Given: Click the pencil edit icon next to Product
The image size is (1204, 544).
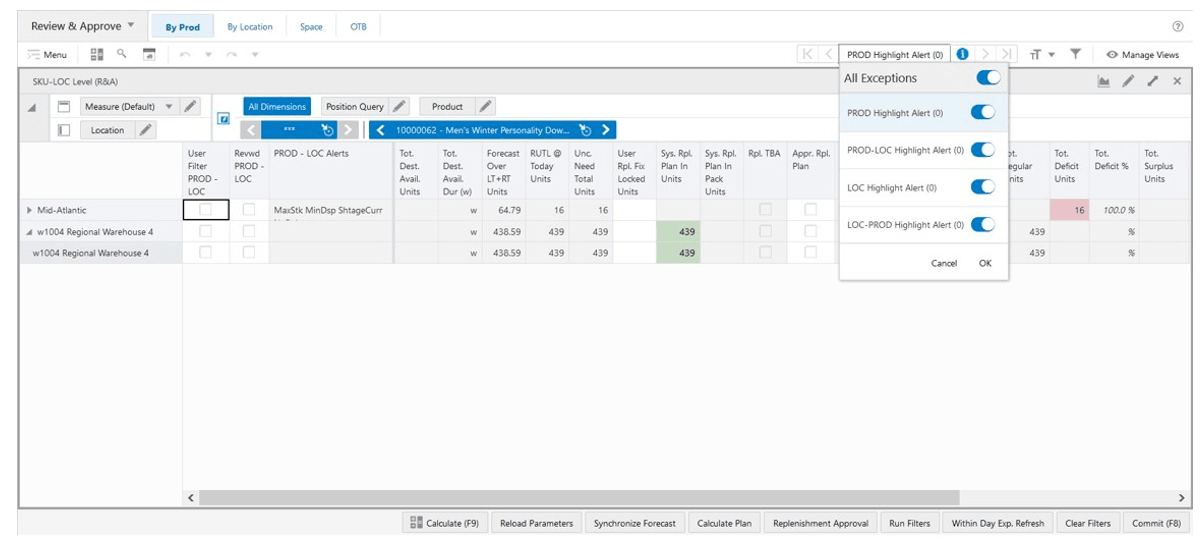Looking at the screenshot, I should click(485, 106).
